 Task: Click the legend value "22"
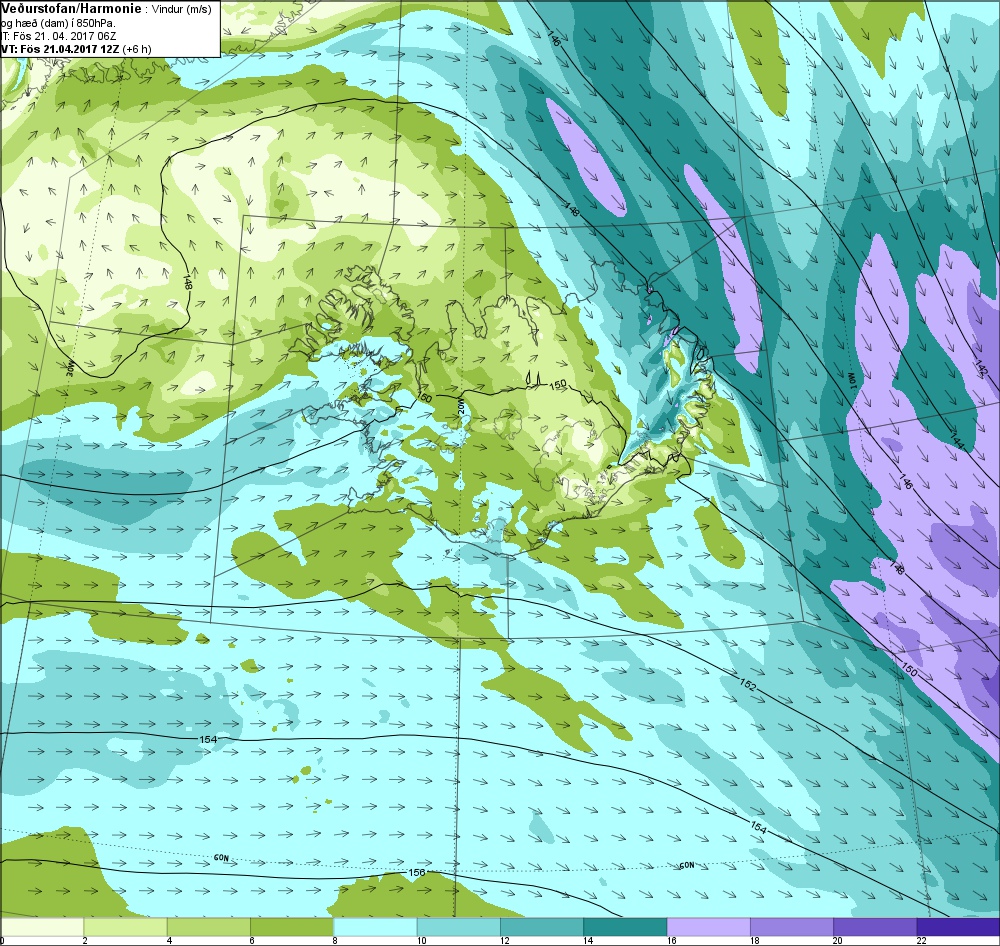(x=922, y=940)
